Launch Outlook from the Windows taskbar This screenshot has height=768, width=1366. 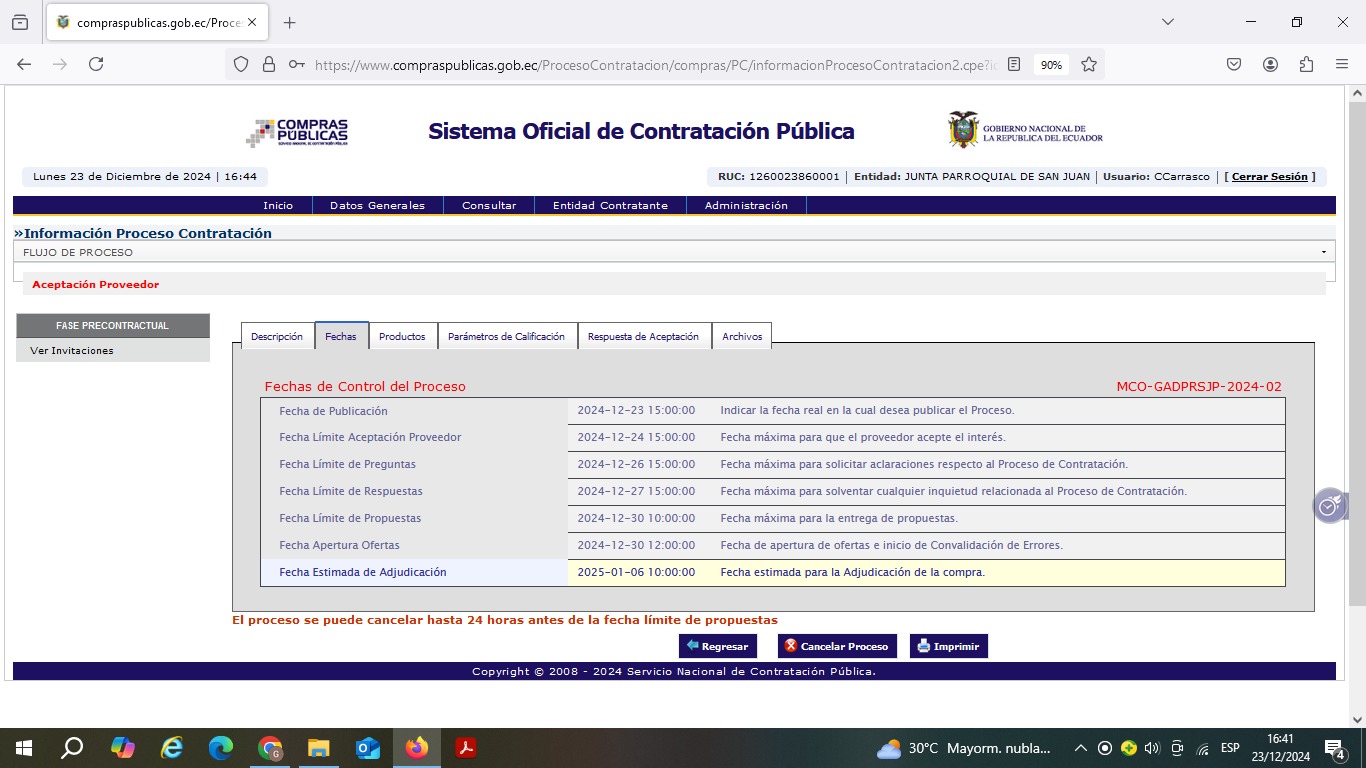368,748
